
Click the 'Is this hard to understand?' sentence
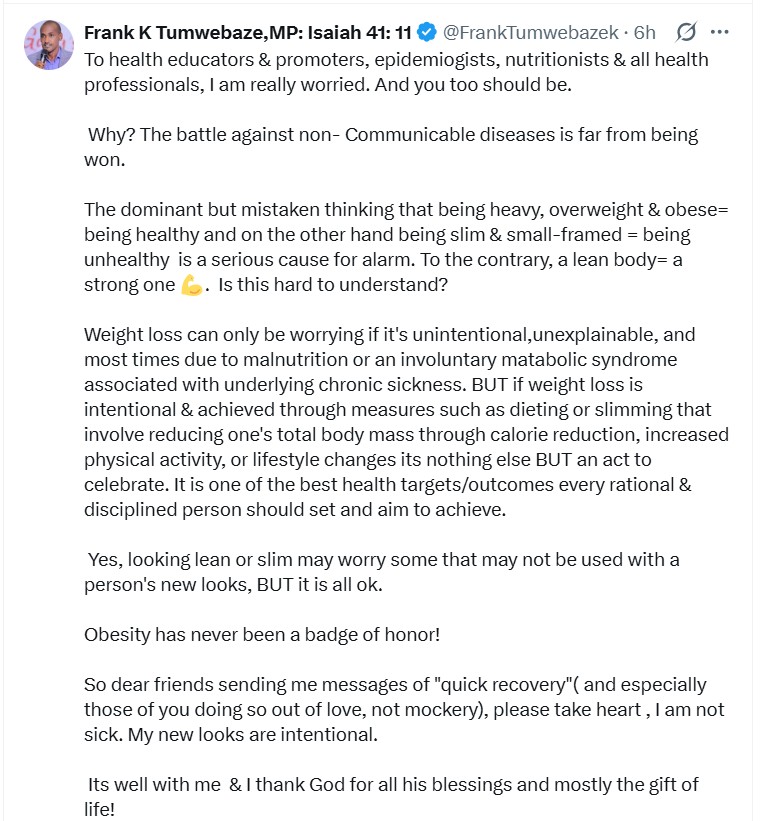click(x=329, y=285)
